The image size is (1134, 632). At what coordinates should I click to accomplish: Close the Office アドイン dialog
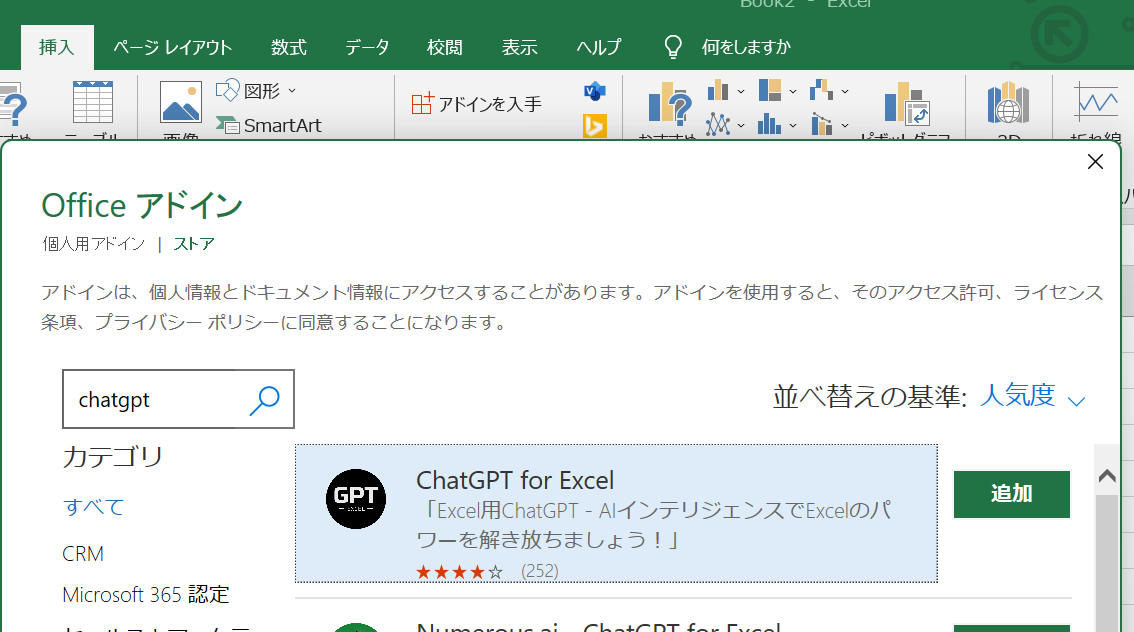click(1095, 161)
